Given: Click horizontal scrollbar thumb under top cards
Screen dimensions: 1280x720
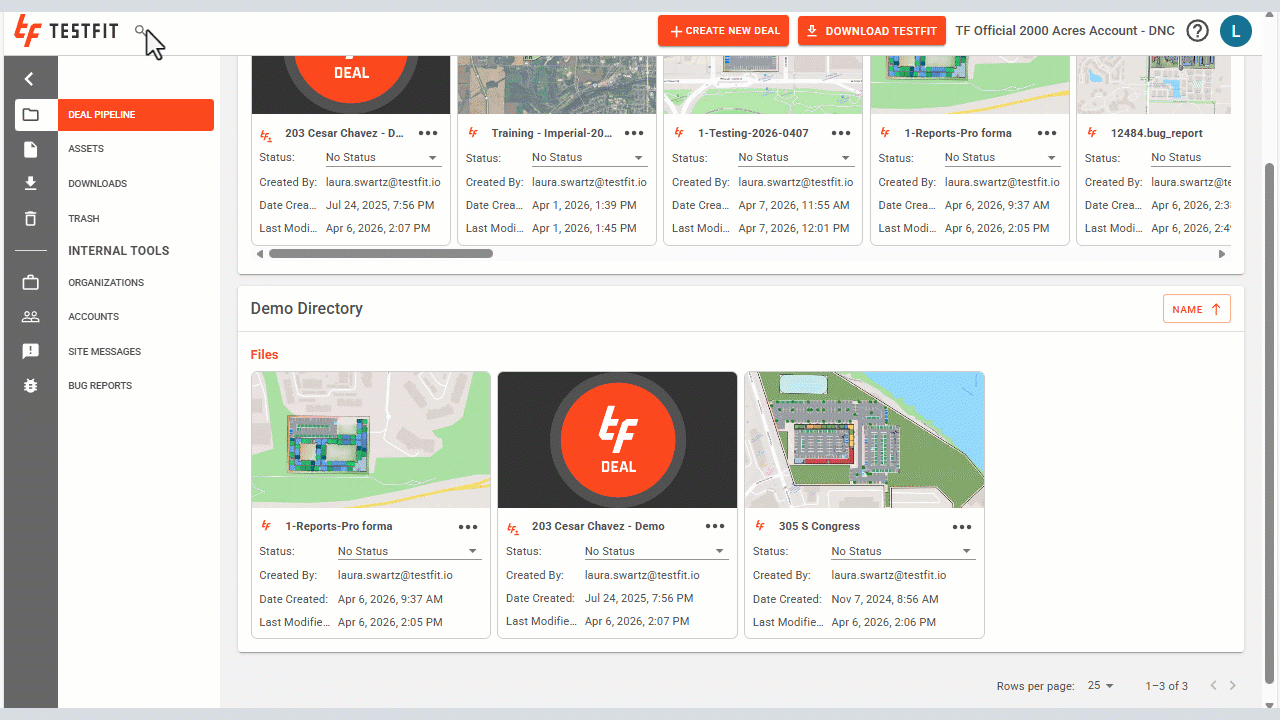Looking at the screenshot, I should [380, 254].
